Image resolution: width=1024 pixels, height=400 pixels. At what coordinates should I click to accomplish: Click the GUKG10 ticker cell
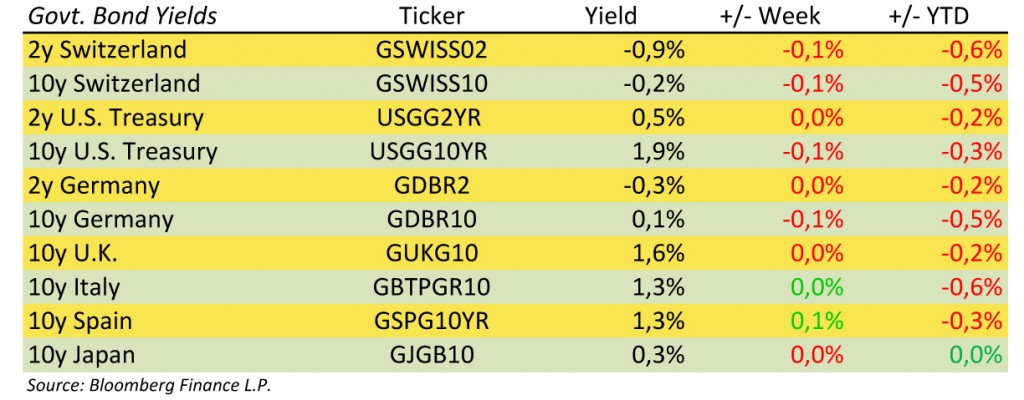click(x=432, y=254)
